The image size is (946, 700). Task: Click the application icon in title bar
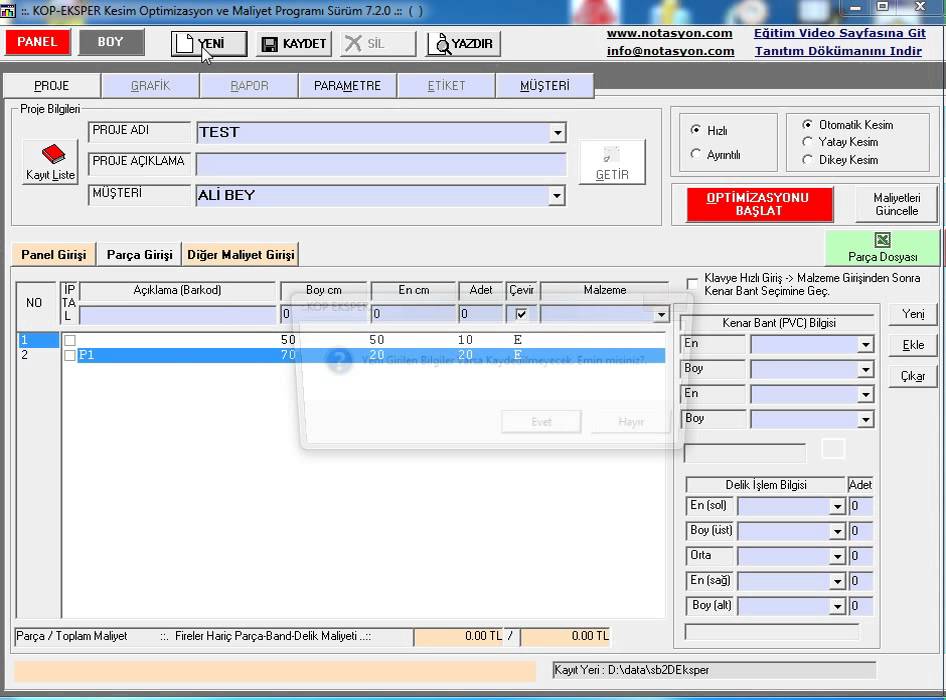7,10
